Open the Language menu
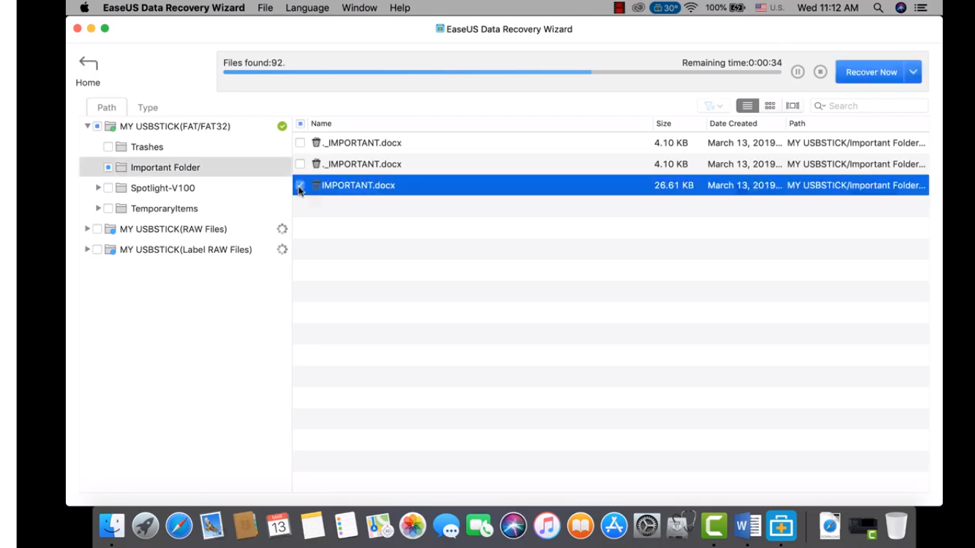This screenshot has width=975, height=548. (307, 8)
